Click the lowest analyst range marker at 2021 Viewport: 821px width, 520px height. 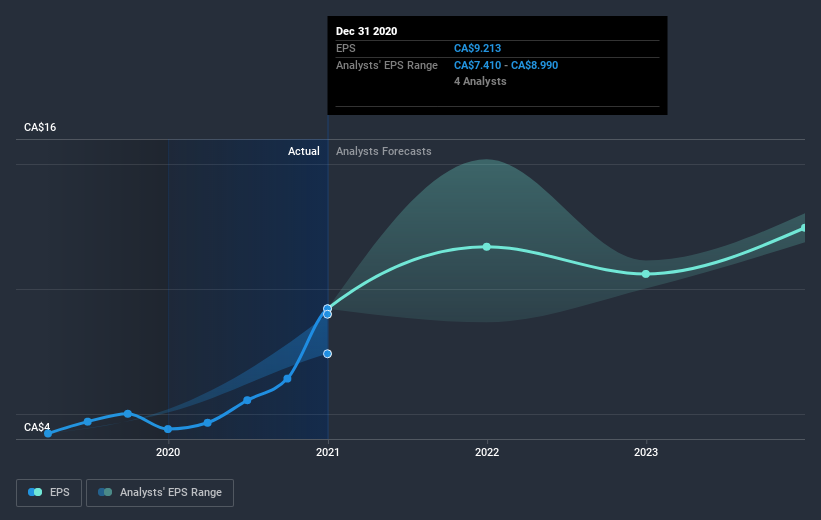[327, 354]
